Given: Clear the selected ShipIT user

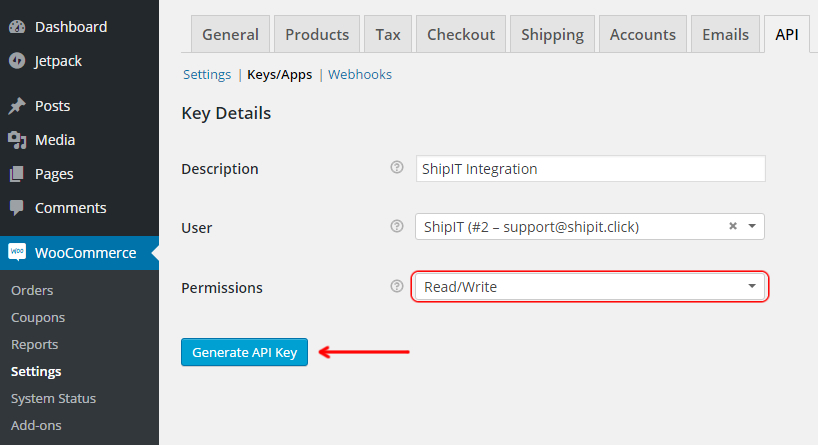Looking at the screenshot, I should tap(733, 226).
